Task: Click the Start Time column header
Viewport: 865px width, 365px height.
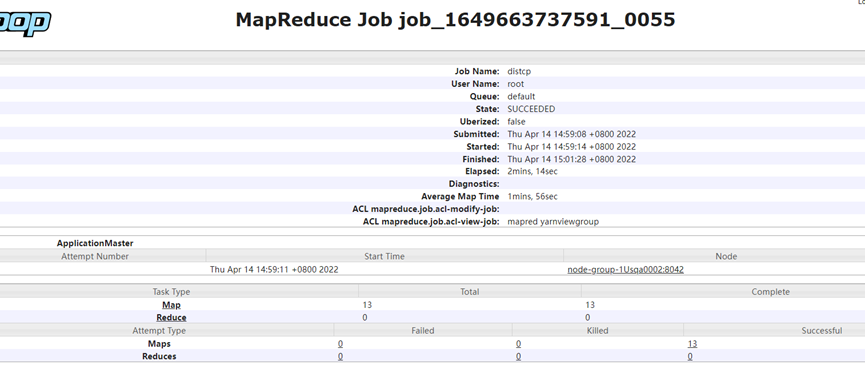Action: [385, 256]
